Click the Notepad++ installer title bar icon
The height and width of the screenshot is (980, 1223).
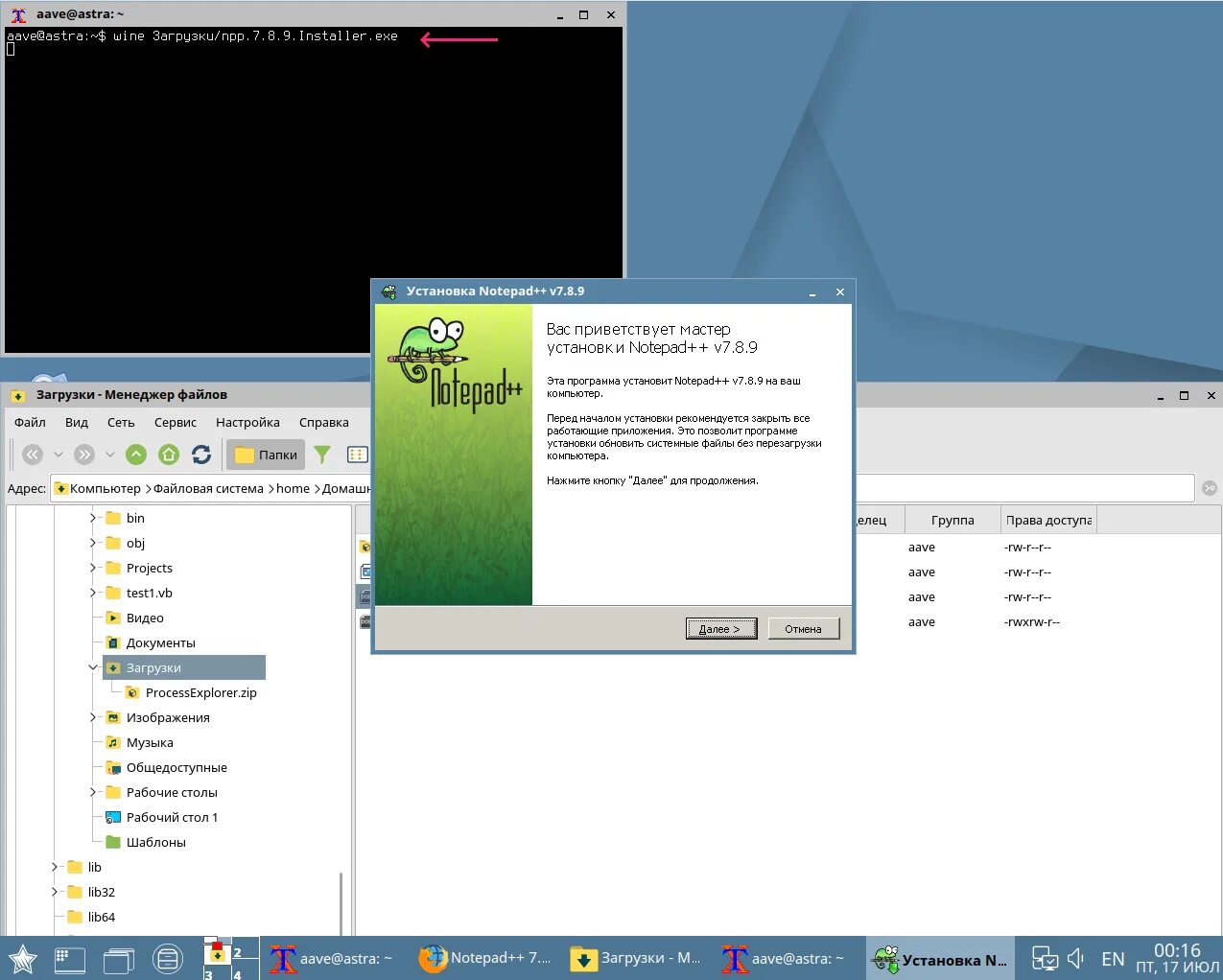click(388, 292)
